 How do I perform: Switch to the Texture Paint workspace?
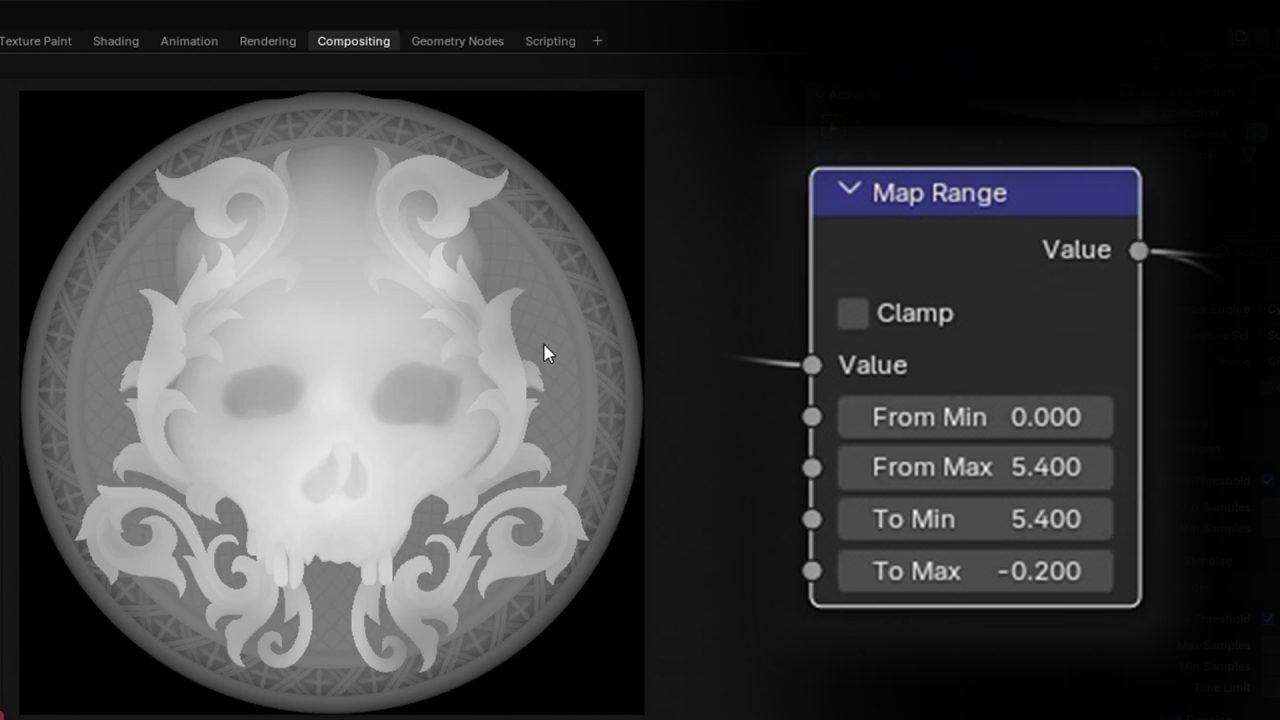(34, 41)
